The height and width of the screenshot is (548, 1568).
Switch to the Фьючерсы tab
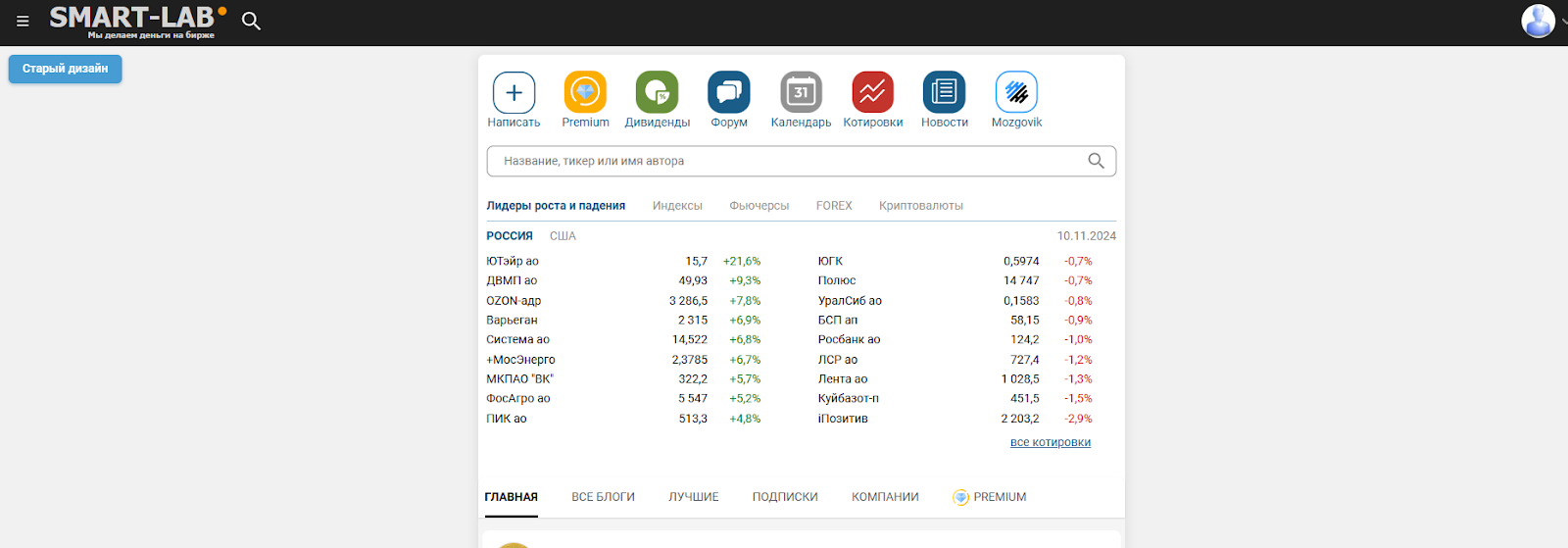click(759, 206)
